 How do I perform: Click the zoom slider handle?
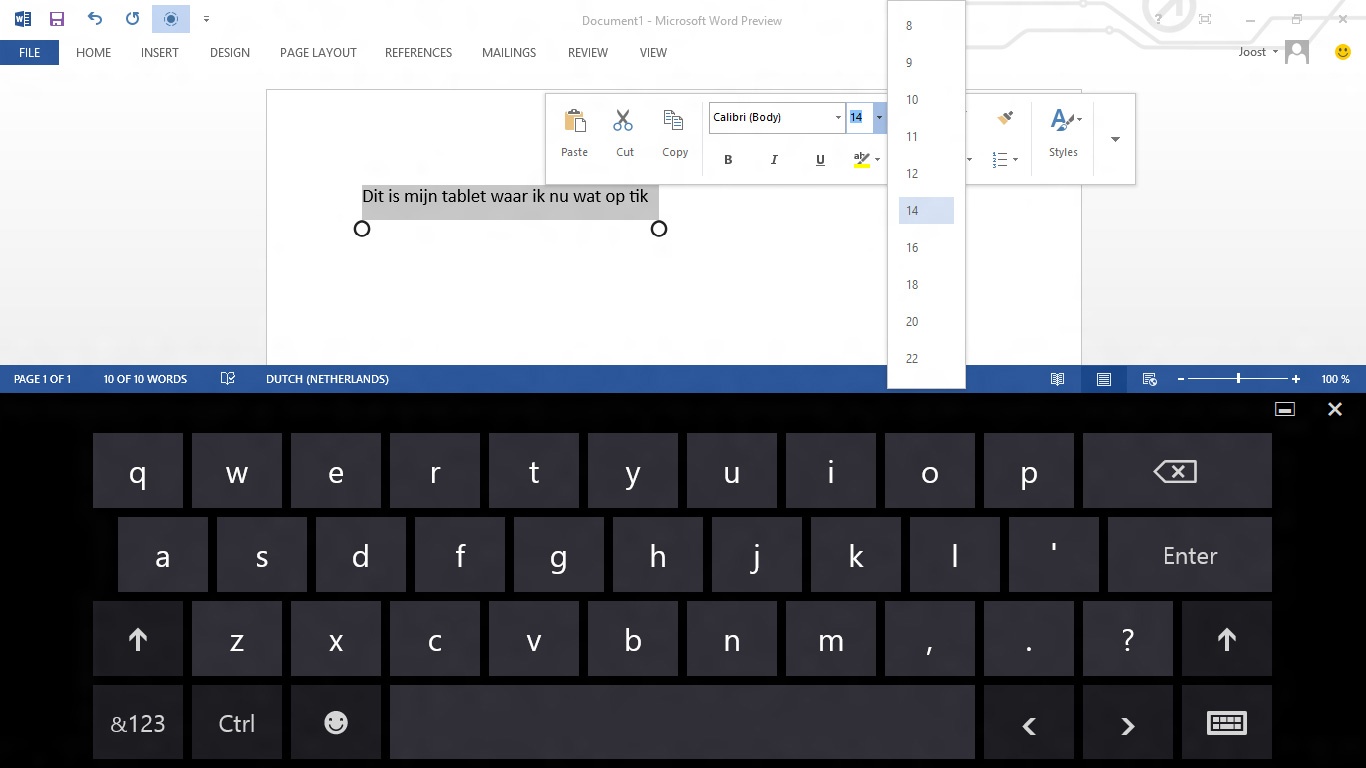[1238, 379]
